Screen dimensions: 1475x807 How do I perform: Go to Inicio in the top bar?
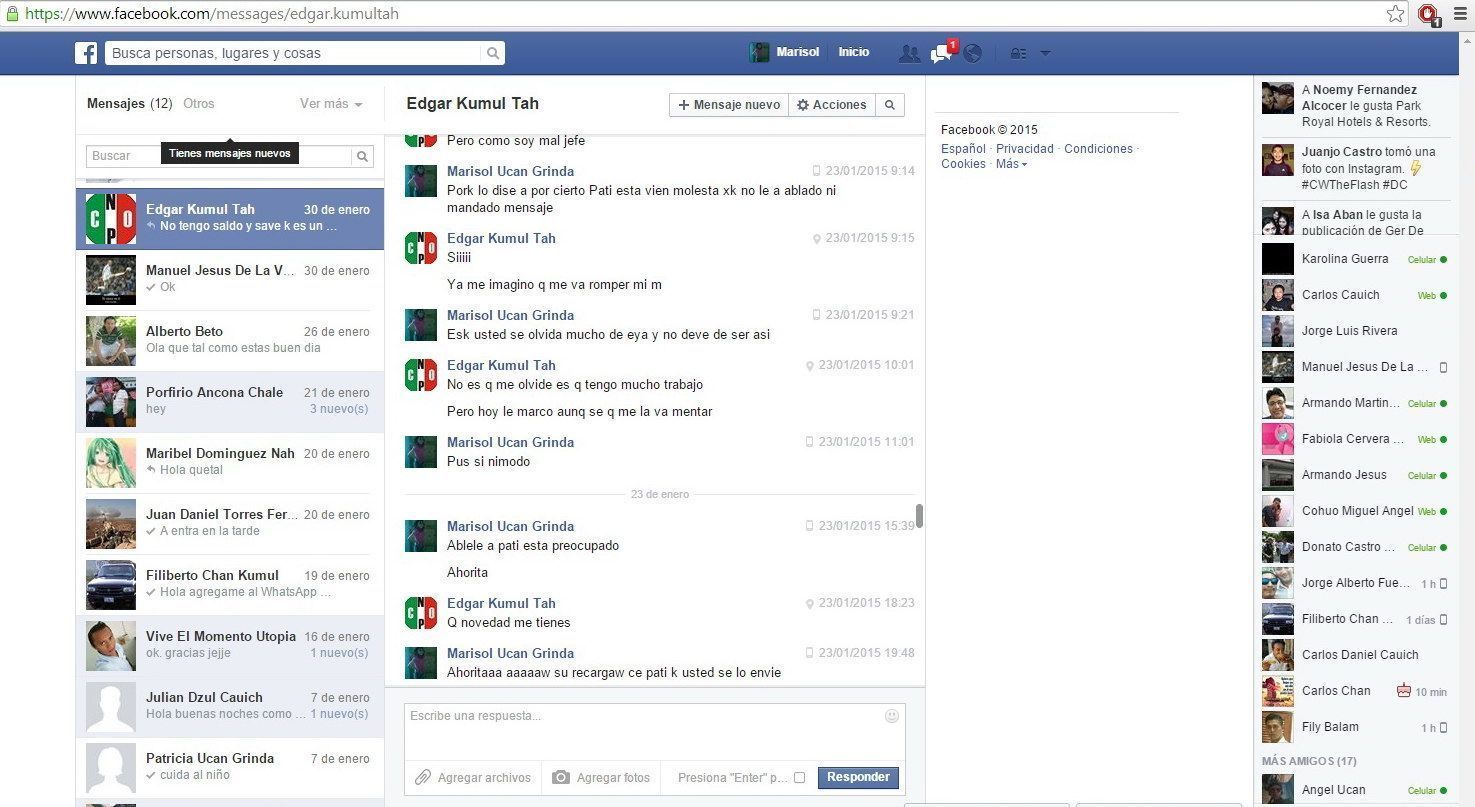coord(854,52)
